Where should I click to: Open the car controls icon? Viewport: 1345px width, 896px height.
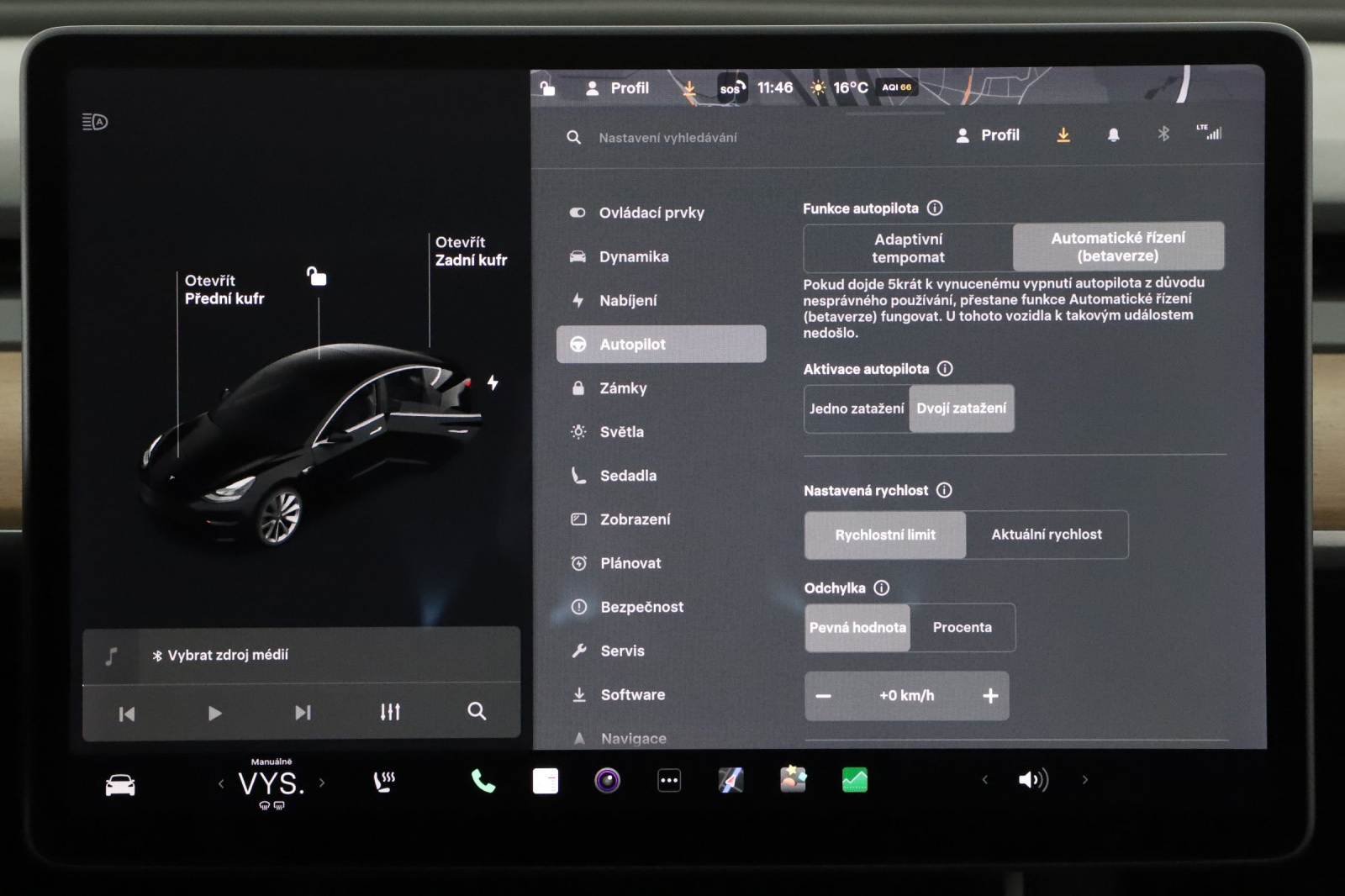pyautogui.click(x=120, y=784)
